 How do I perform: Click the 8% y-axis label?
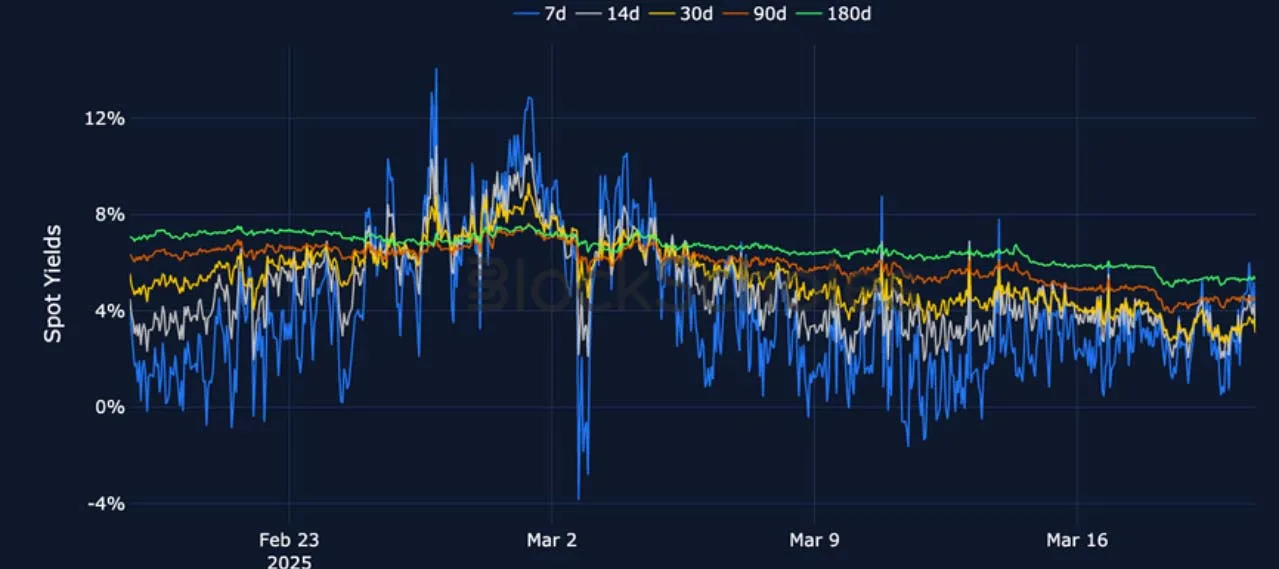(109, 214)
